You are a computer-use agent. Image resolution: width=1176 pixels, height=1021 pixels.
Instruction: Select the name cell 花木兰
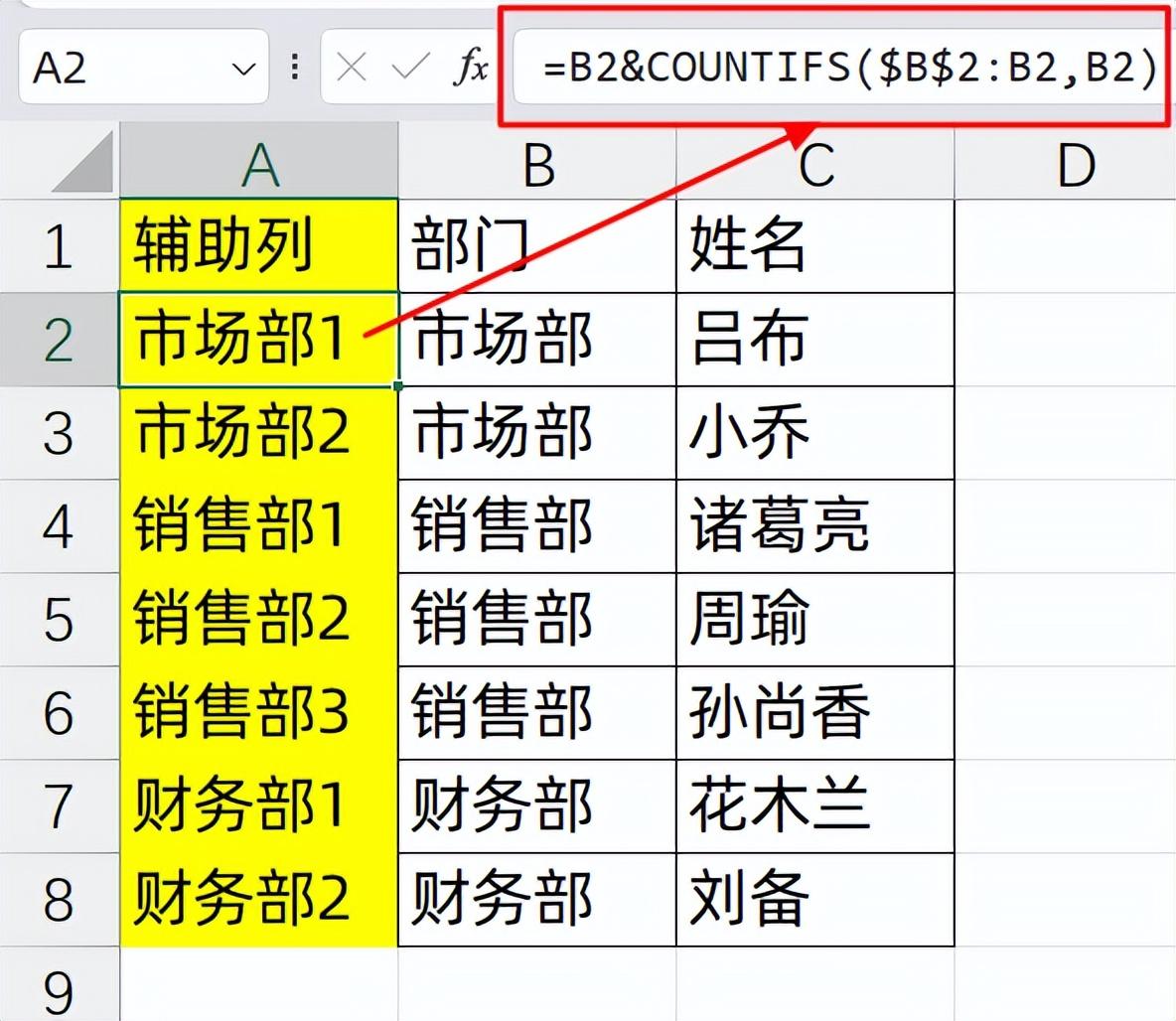[x=815, y=806]
